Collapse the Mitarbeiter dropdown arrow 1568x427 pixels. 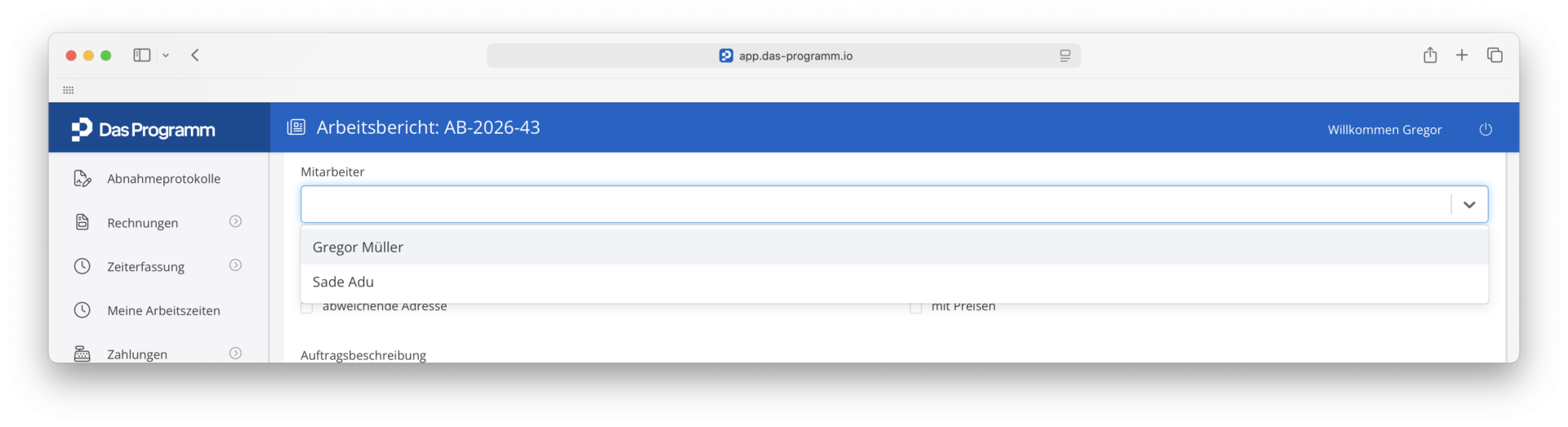(1469, 204)
